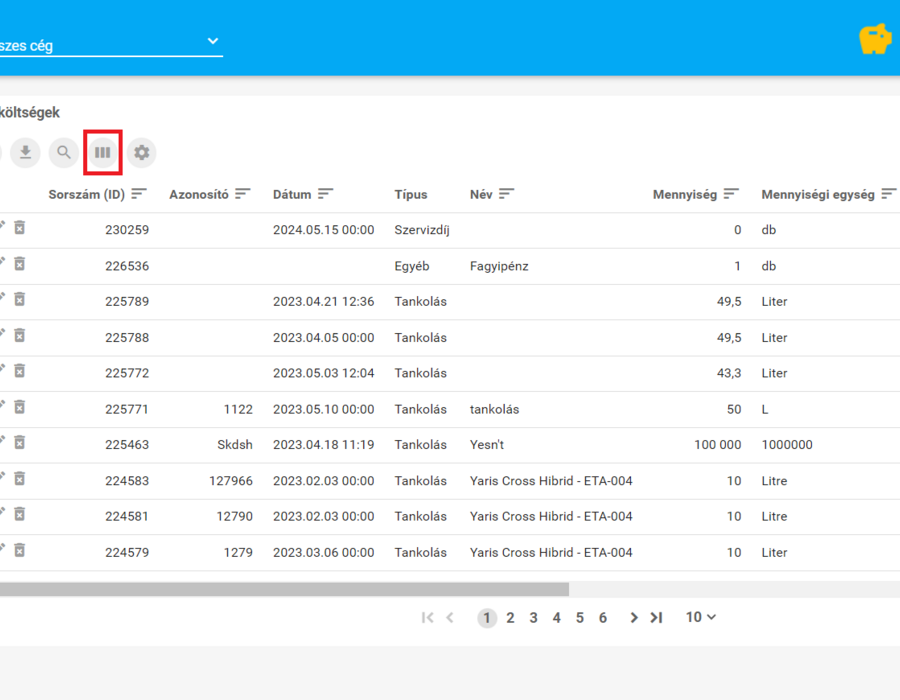
Task: Go to page 2
Action: pyautogui.click(x=510, y=618)
